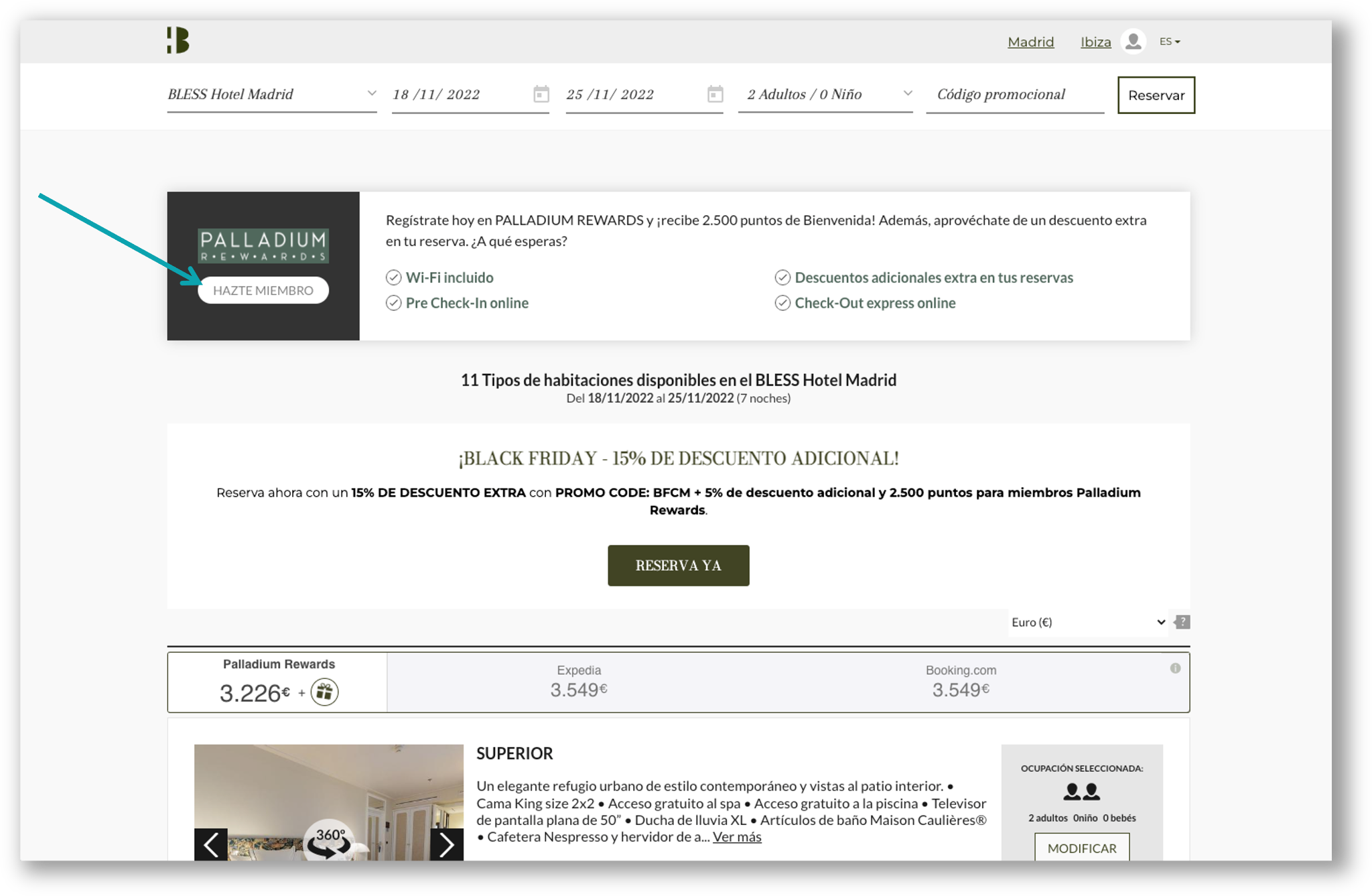
Task: Select the Palladium Rewards price tab
Action: (278, 682)
